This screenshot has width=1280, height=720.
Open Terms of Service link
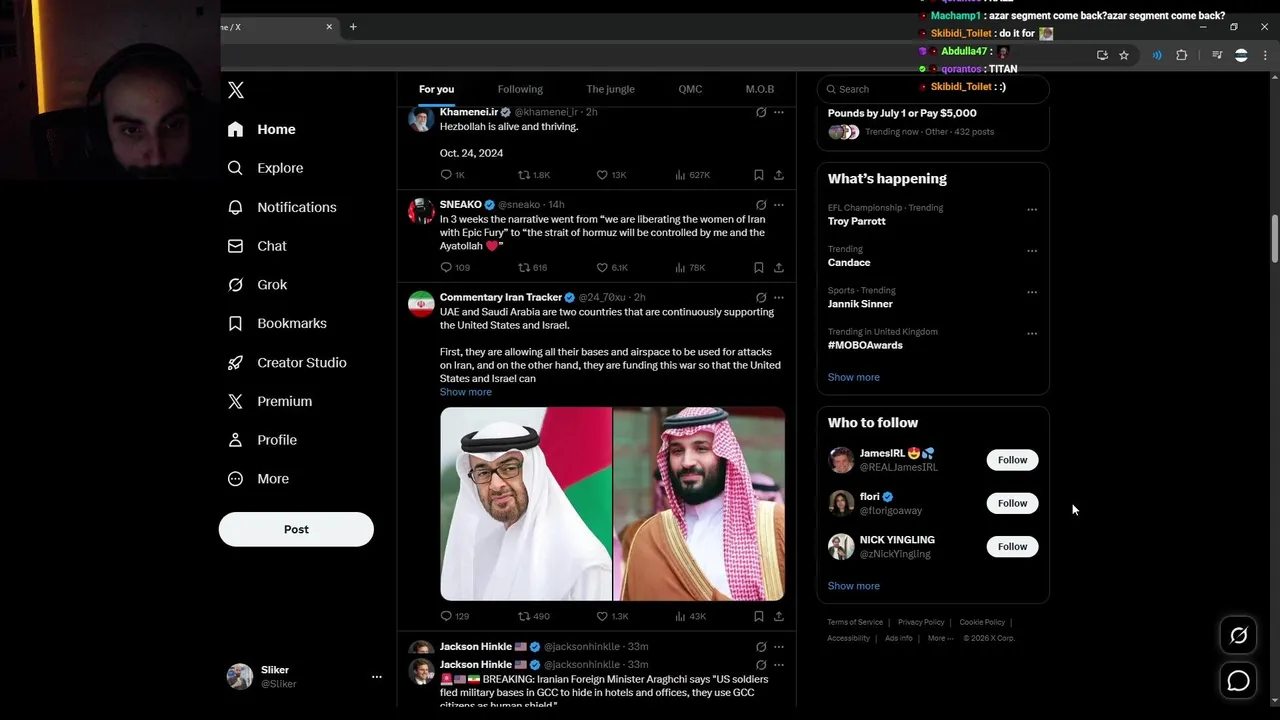coord(855,622)
